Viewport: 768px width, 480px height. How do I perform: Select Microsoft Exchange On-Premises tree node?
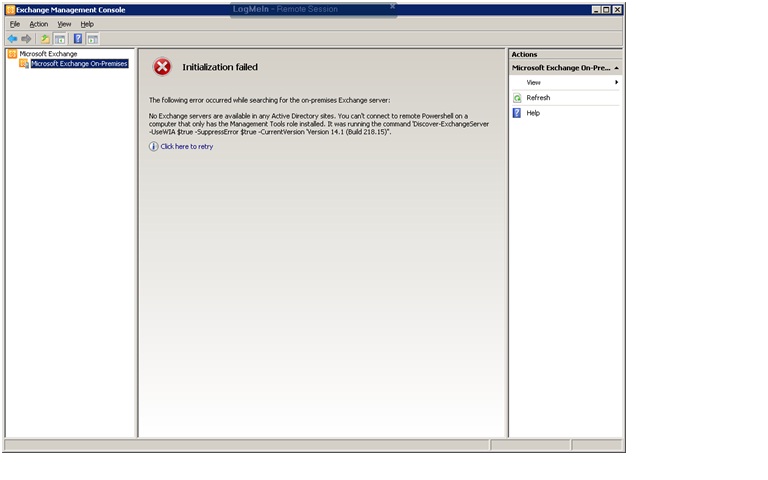point(79,64)
